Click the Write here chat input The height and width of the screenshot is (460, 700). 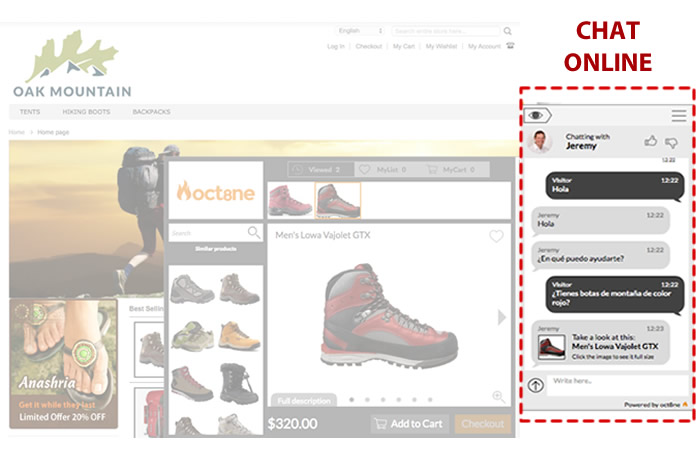point(619,385)
